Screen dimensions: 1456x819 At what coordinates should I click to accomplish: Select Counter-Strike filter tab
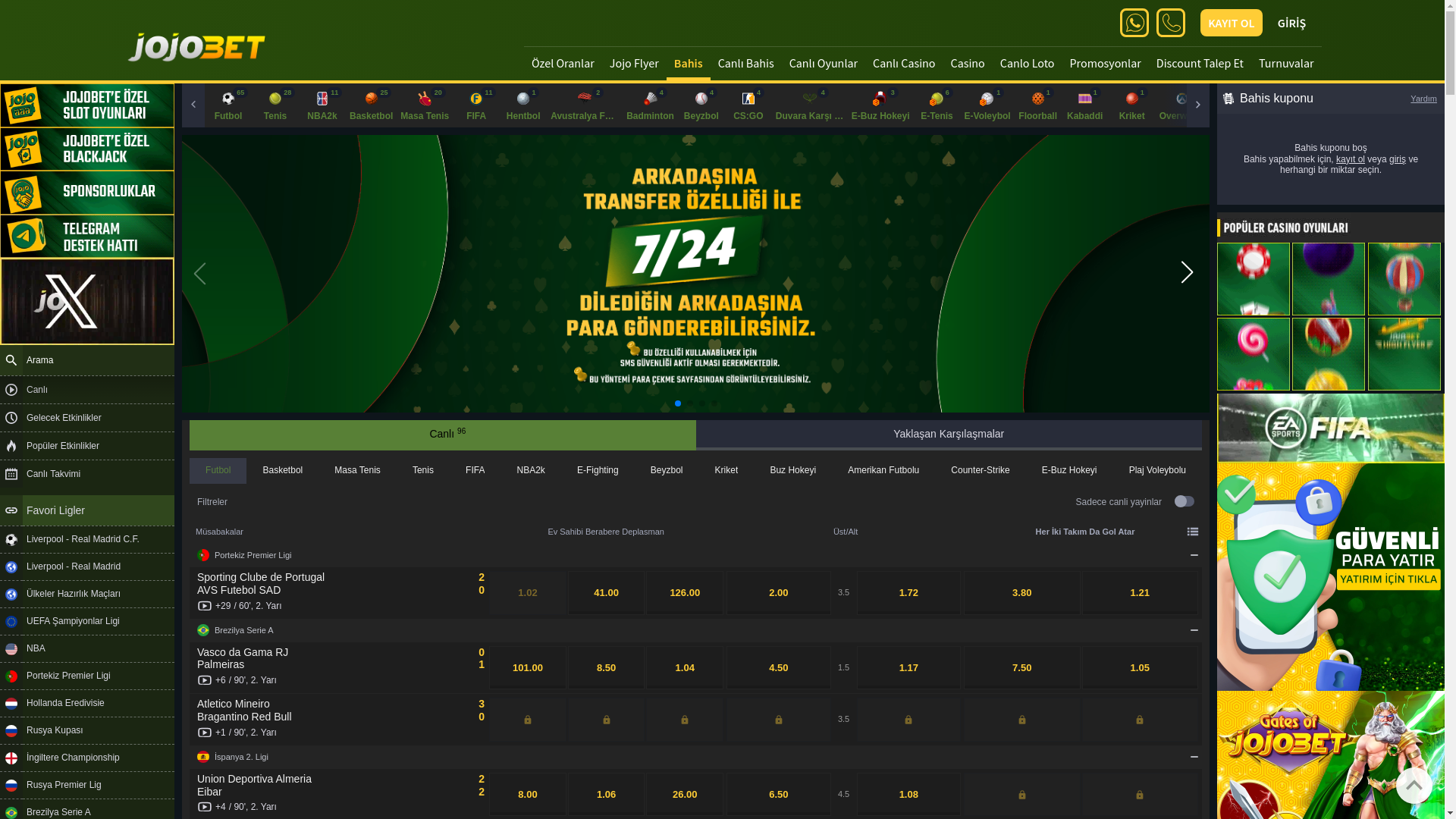tap(980, 470)
